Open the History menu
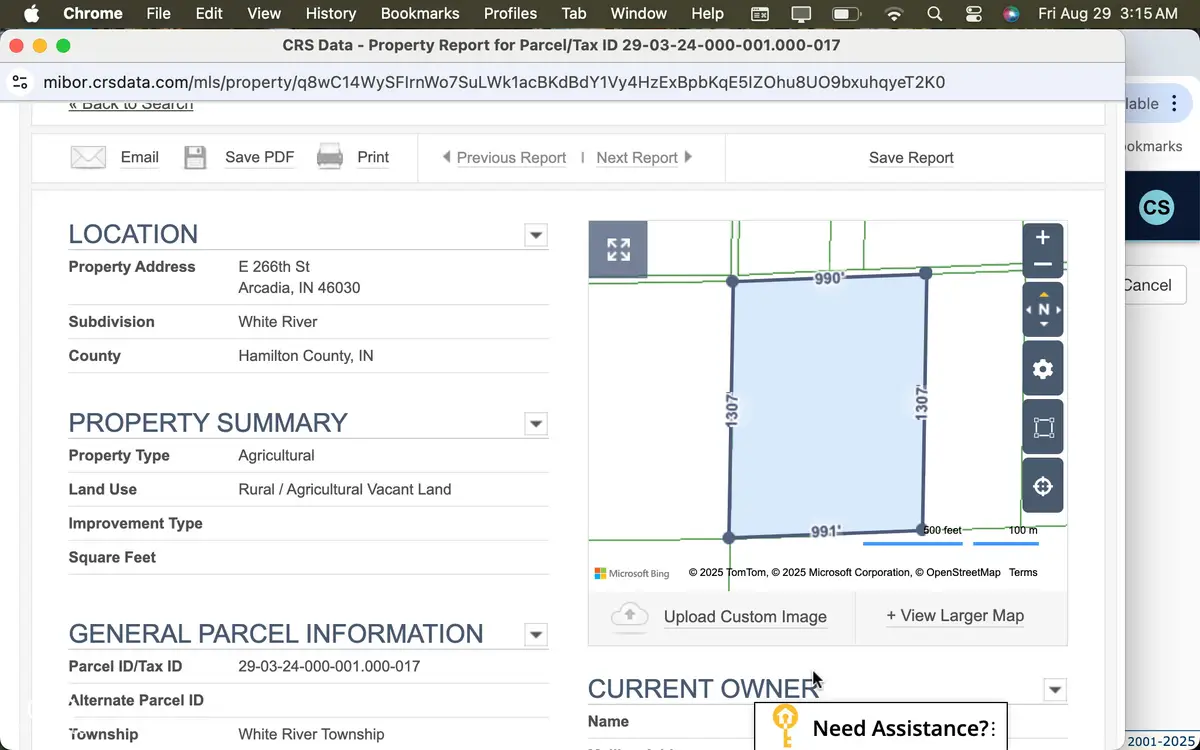 coord(330,14)
